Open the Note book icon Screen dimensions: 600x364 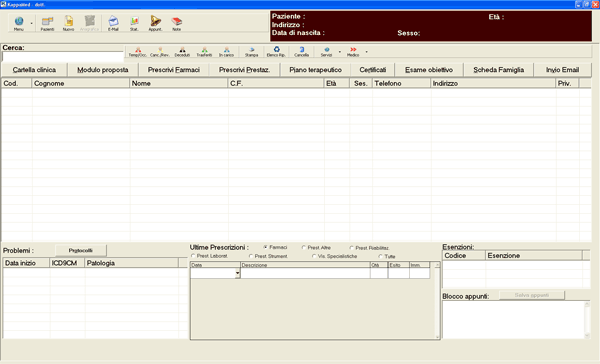click(176, 23)
